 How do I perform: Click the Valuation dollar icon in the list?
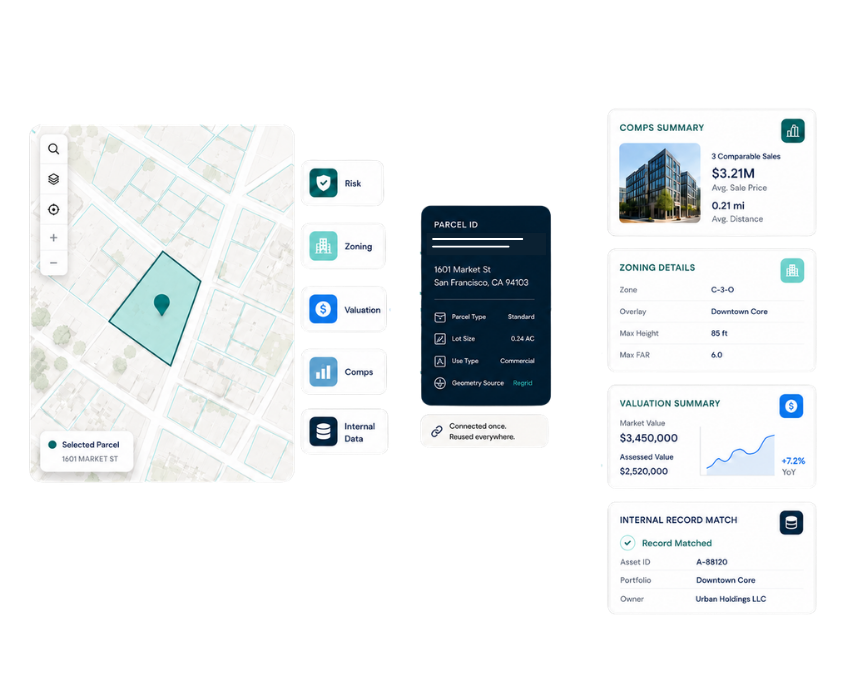click(323, 309)
